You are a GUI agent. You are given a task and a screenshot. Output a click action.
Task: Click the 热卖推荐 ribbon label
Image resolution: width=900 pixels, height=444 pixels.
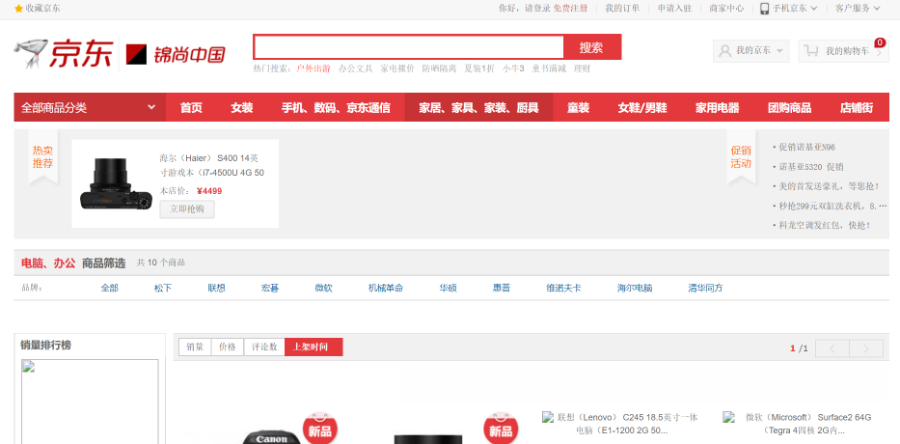coord(43,157)
